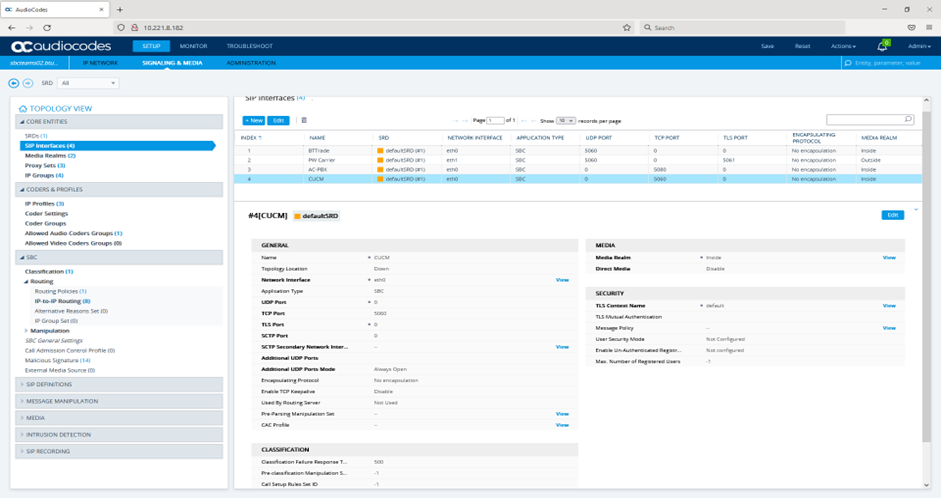This screenshot has width=941, height=498.
Task: Open the SRD filter dropdown
Action: [88, 83]
